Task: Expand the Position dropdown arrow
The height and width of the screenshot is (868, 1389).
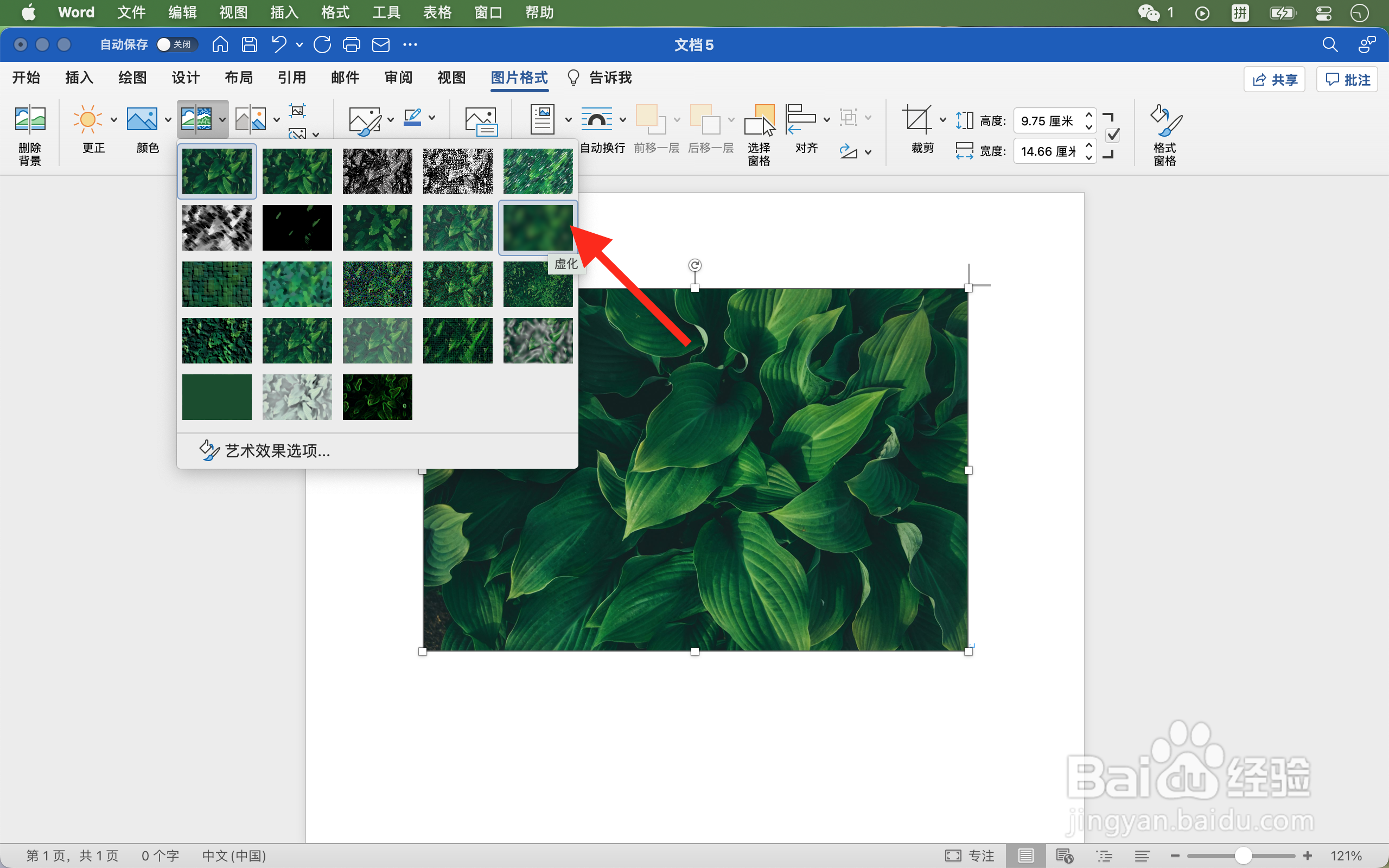Action: pos(568,119)
